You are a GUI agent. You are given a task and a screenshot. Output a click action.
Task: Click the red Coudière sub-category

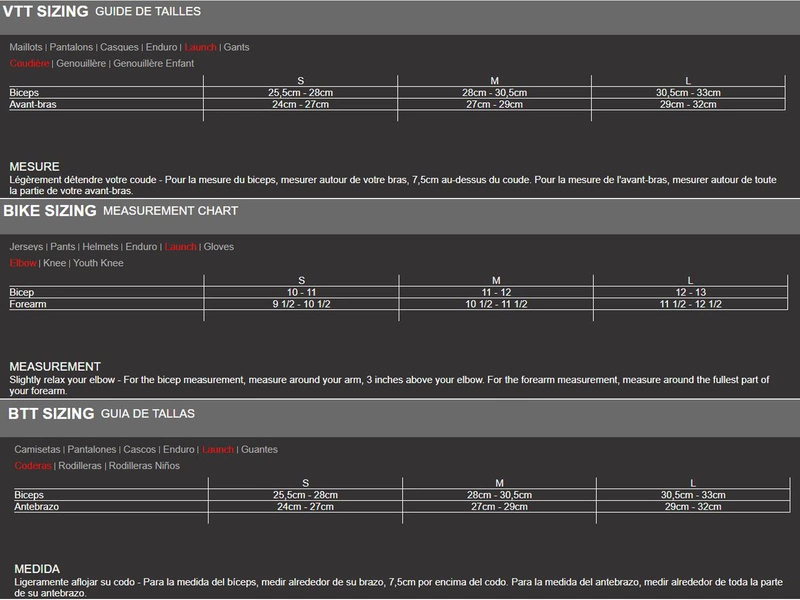(29, 63)
